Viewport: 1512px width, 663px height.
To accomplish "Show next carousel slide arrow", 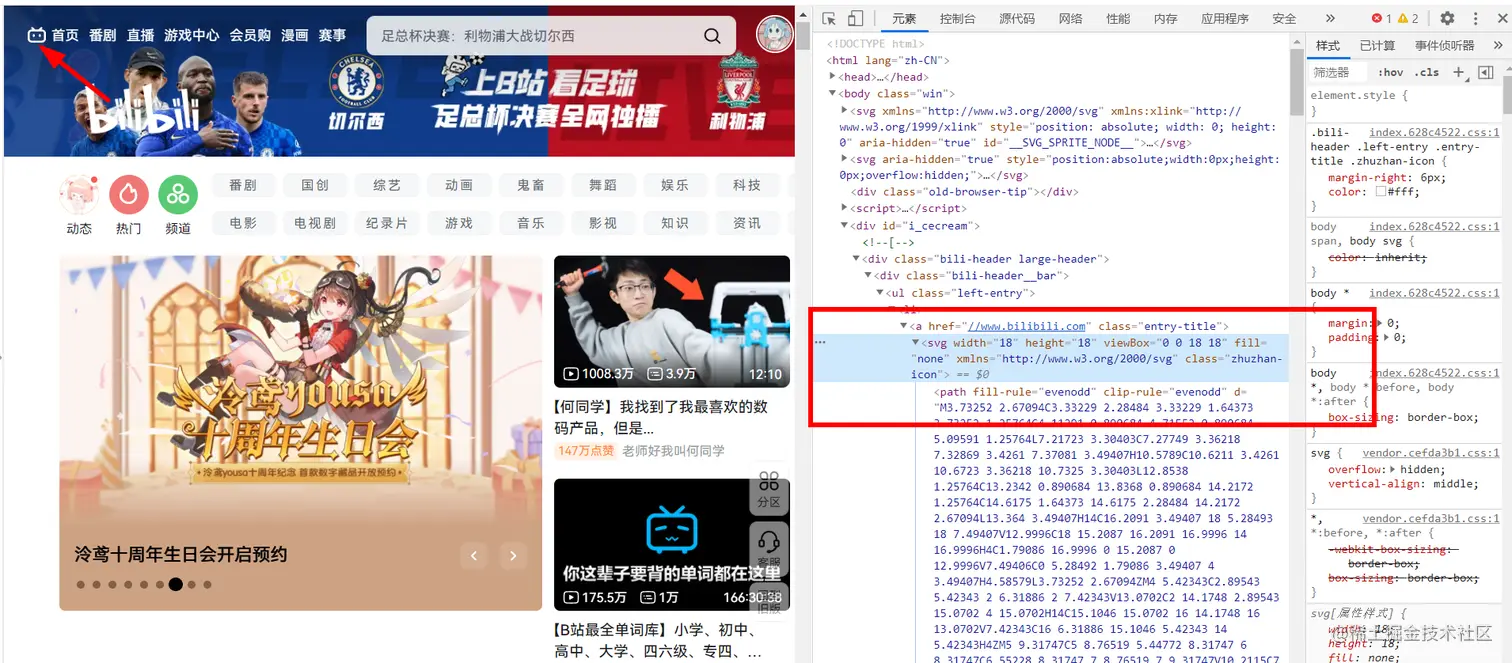I will pyautogui.click(x=513, y=556).
